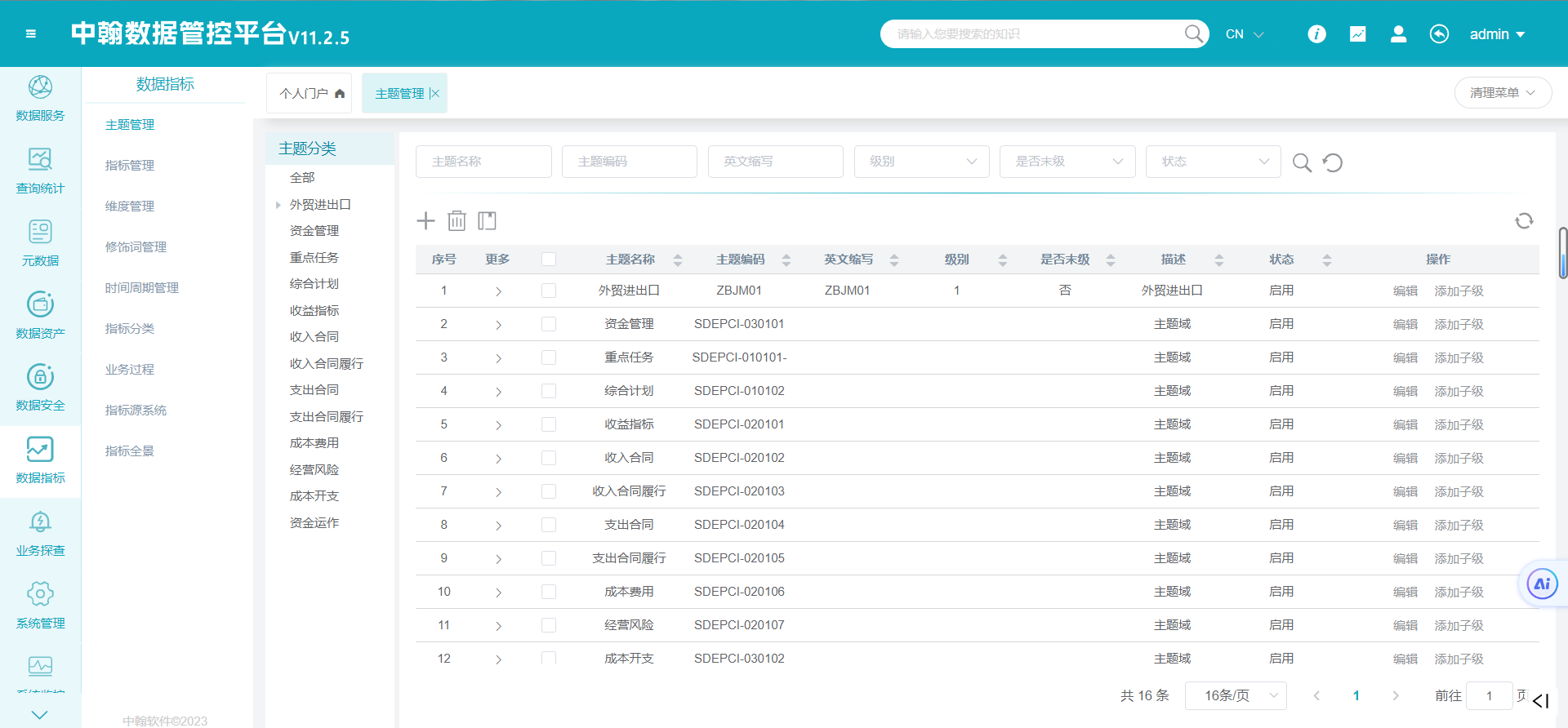The height and width of the screenshot is (728, 1568).
Task: Select 指标管理 in the left menu
Action: pyautogui.click(x=130, y=165)
